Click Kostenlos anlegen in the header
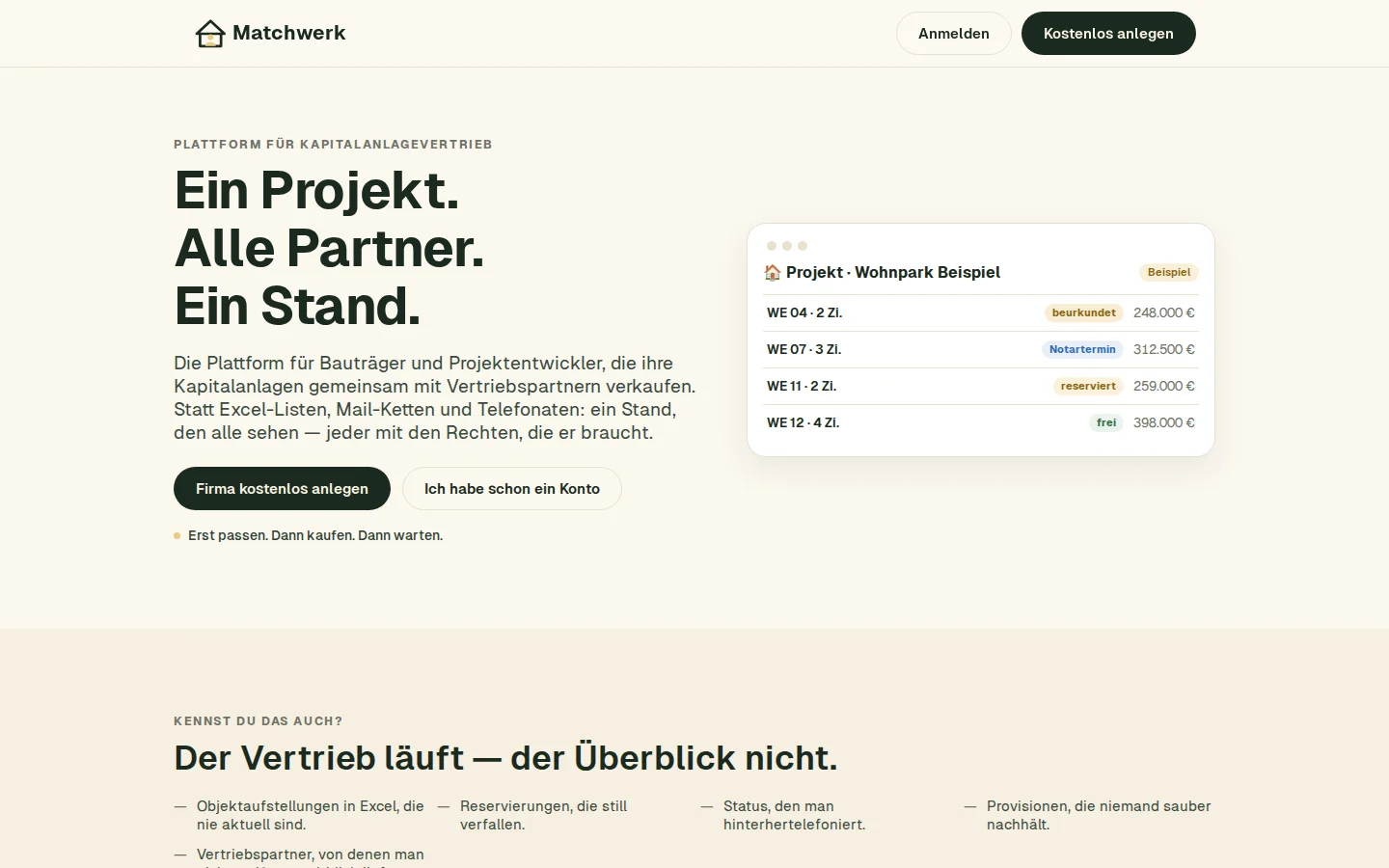 1108,34
